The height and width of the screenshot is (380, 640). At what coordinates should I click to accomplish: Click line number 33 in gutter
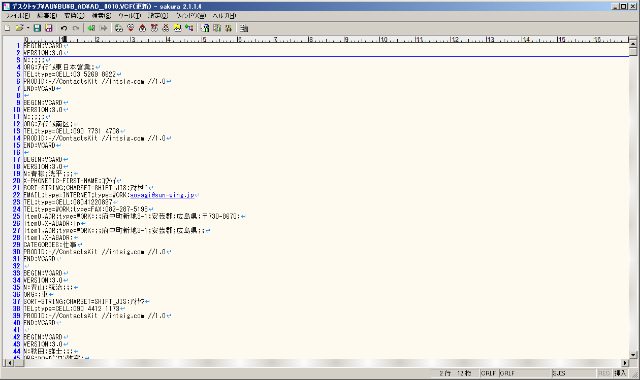click(x=16, y=273)
